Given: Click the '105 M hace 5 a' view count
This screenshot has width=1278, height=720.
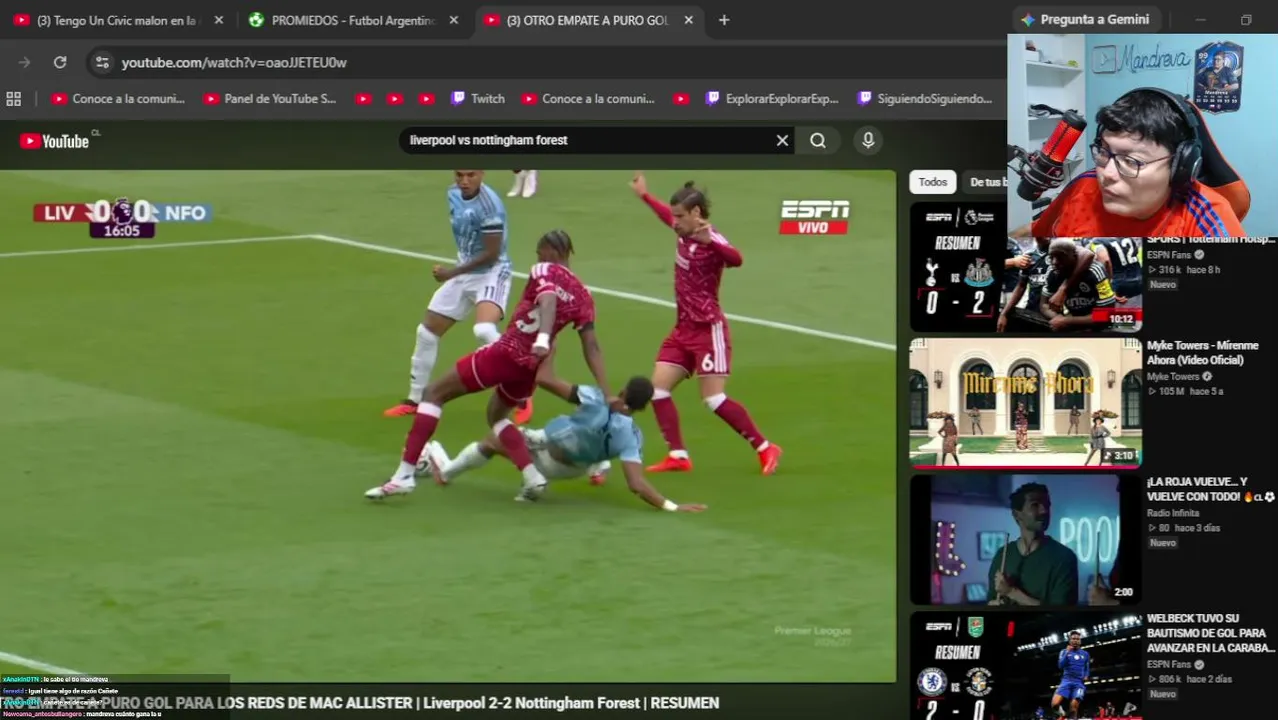Looking at the screenshot, I should click(1185, 391).
